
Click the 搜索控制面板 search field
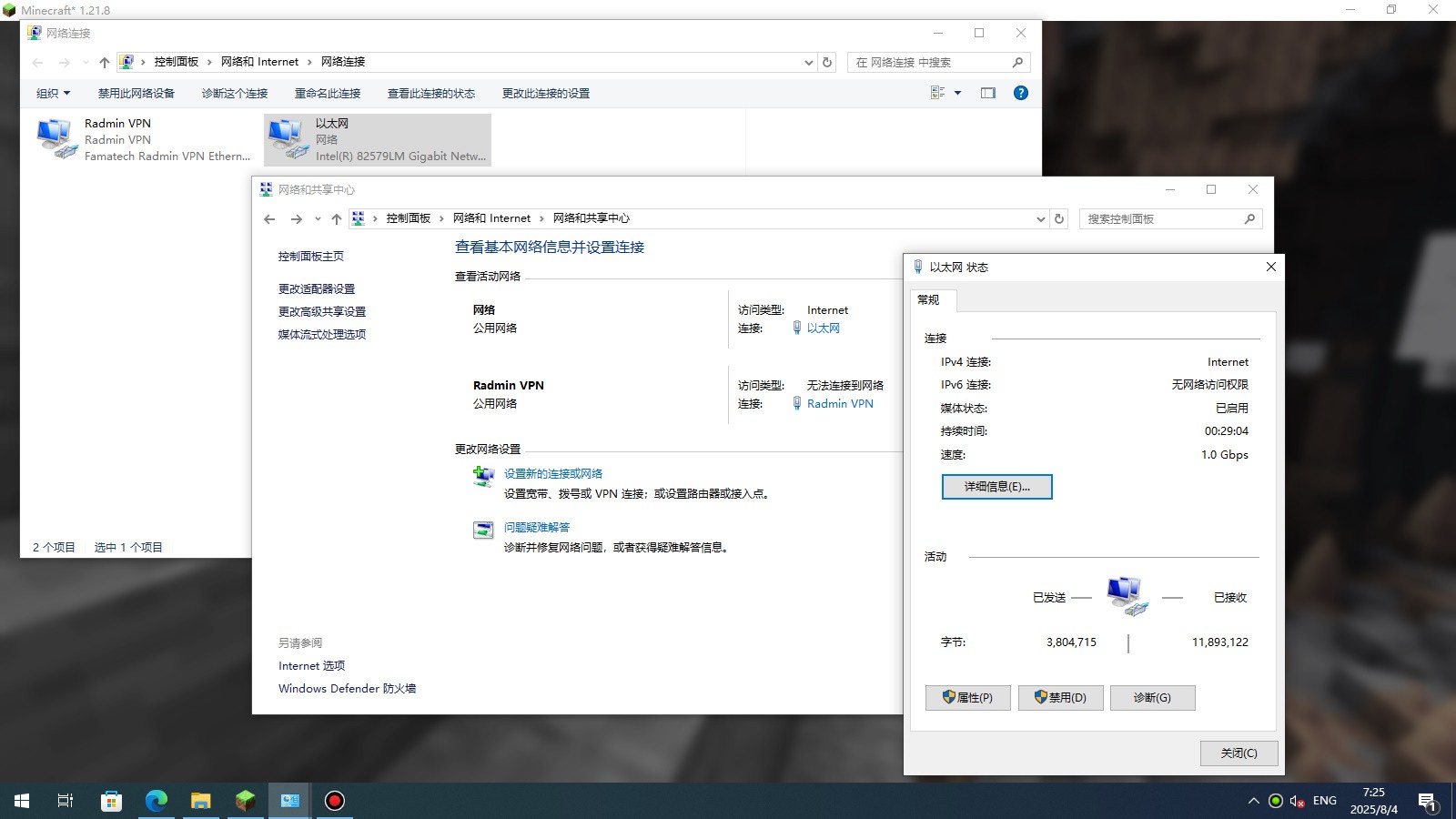click(1160, 218)
